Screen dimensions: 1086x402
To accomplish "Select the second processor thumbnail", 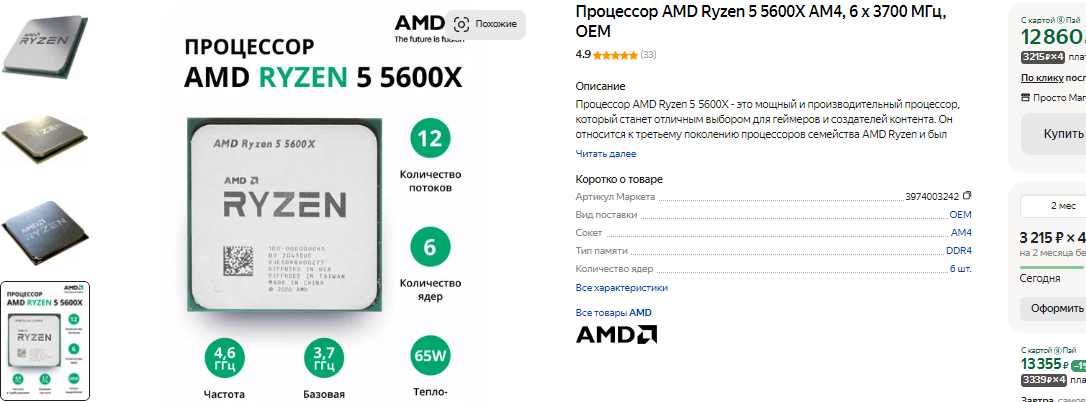I will click(x=44, y=139).
